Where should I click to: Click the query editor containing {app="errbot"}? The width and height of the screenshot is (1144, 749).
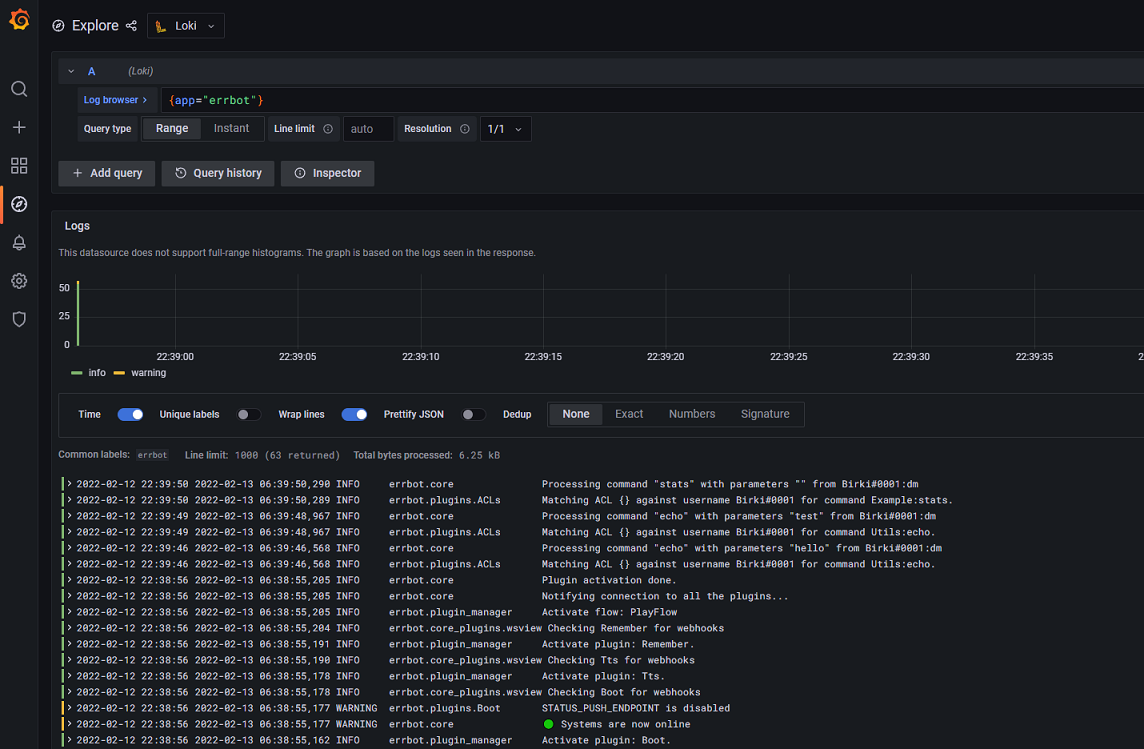pyautogui.click(x=652, y=100)
